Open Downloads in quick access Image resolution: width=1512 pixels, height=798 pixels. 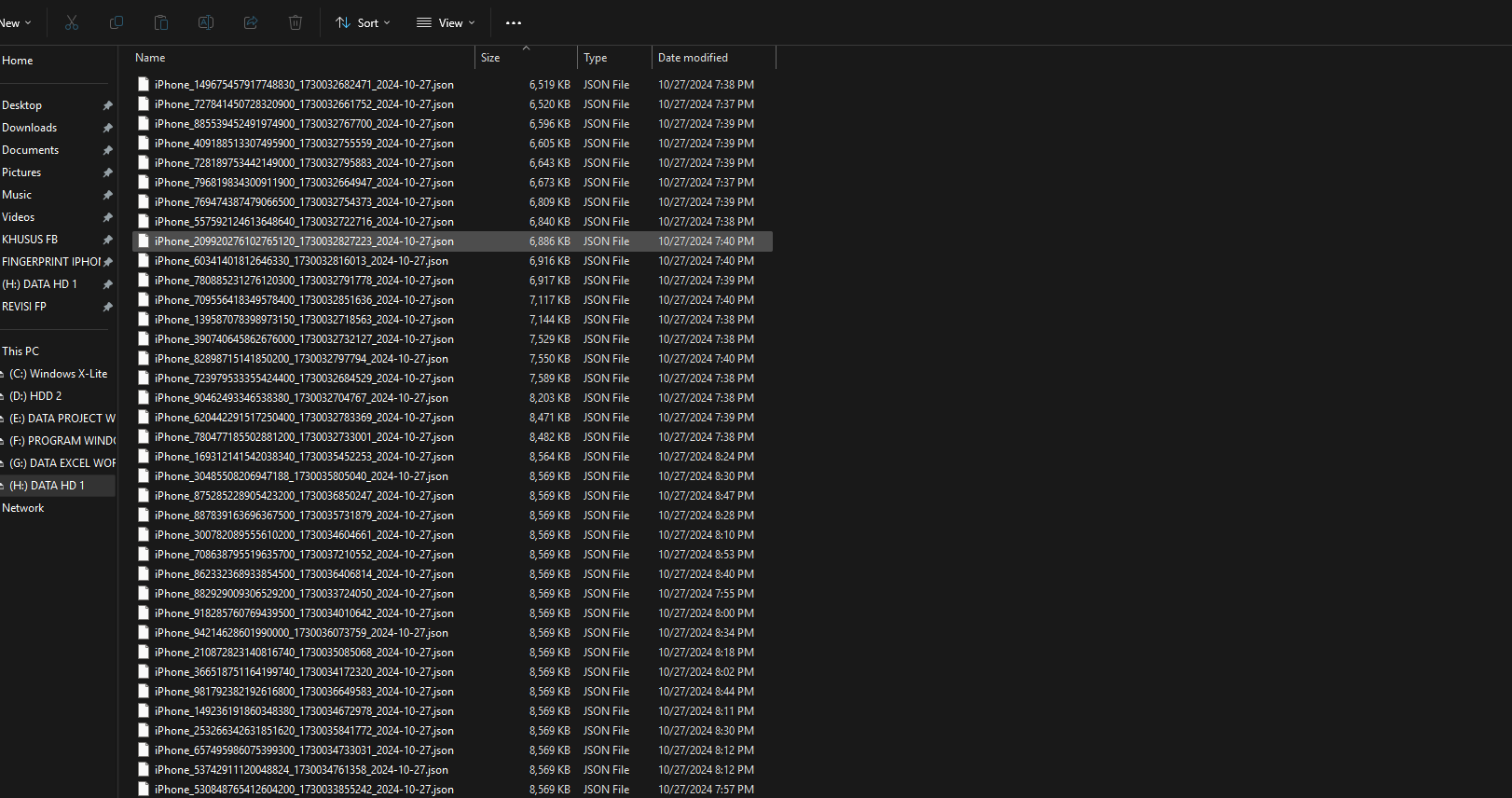pyautogui.click(x=30, y=128)
